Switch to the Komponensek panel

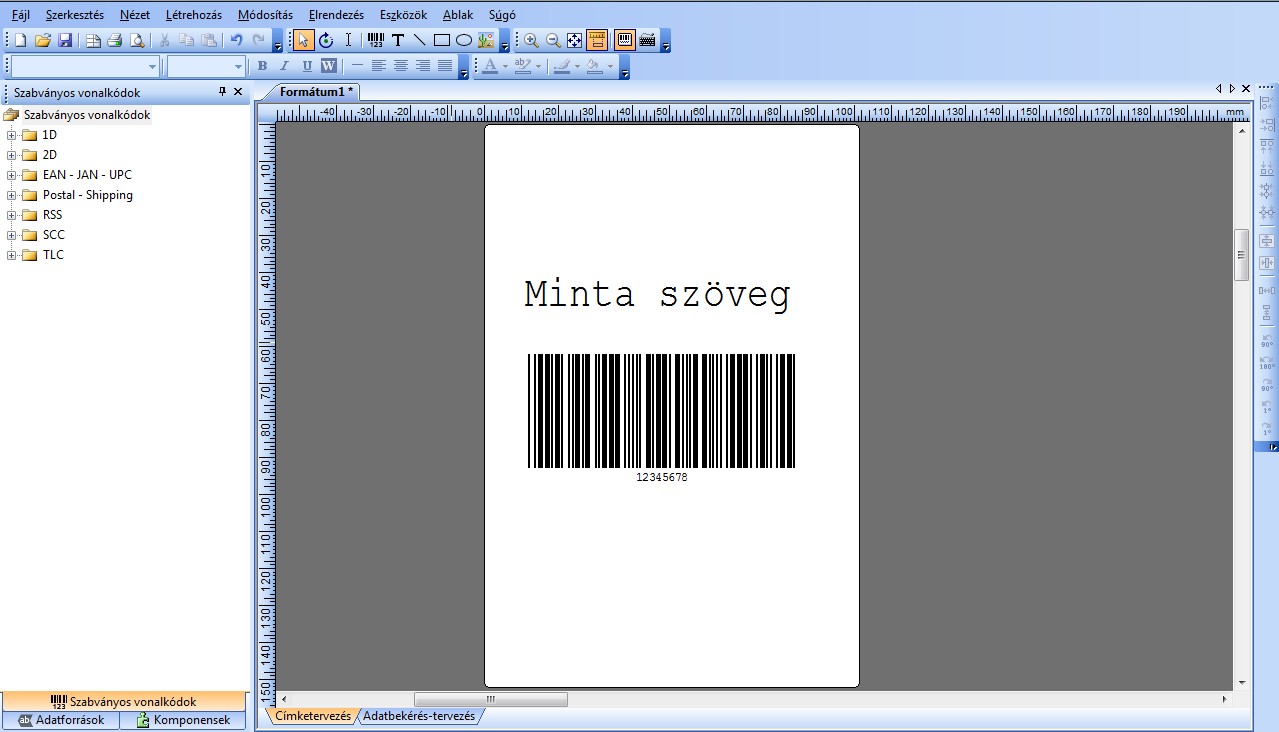183,720
